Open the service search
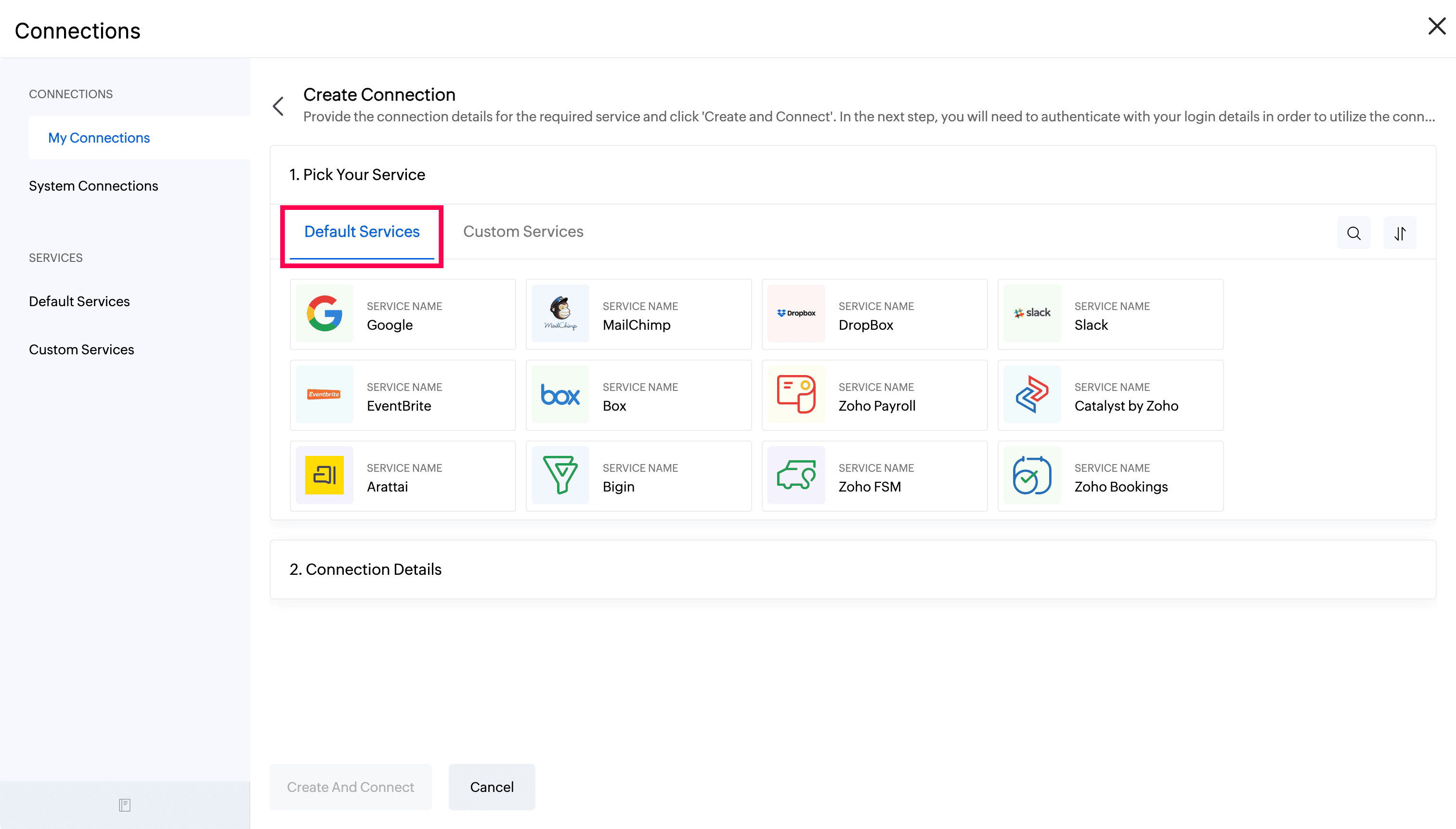The image size is (1456, 829). 1353,233
